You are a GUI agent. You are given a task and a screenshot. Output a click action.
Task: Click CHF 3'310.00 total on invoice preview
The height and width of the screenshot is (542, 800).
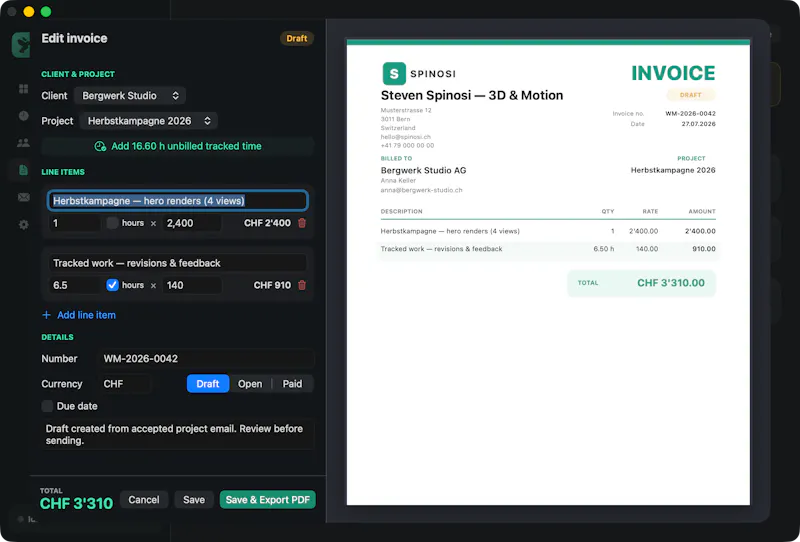(671, 283)
